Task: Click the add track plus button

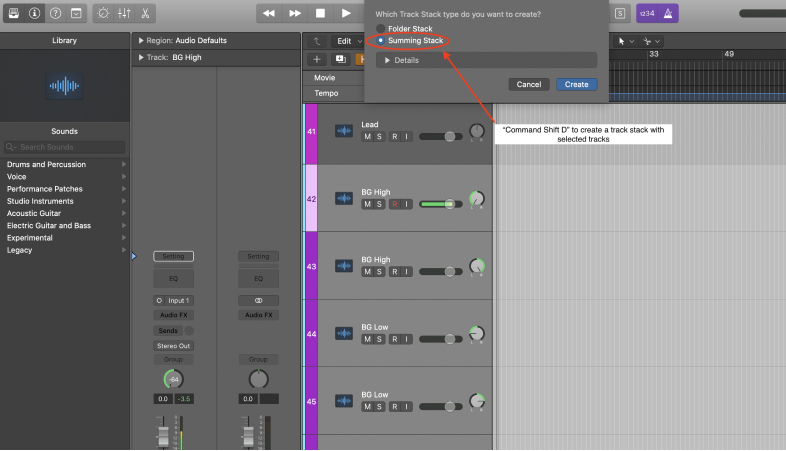Action: tap(317, 60)
